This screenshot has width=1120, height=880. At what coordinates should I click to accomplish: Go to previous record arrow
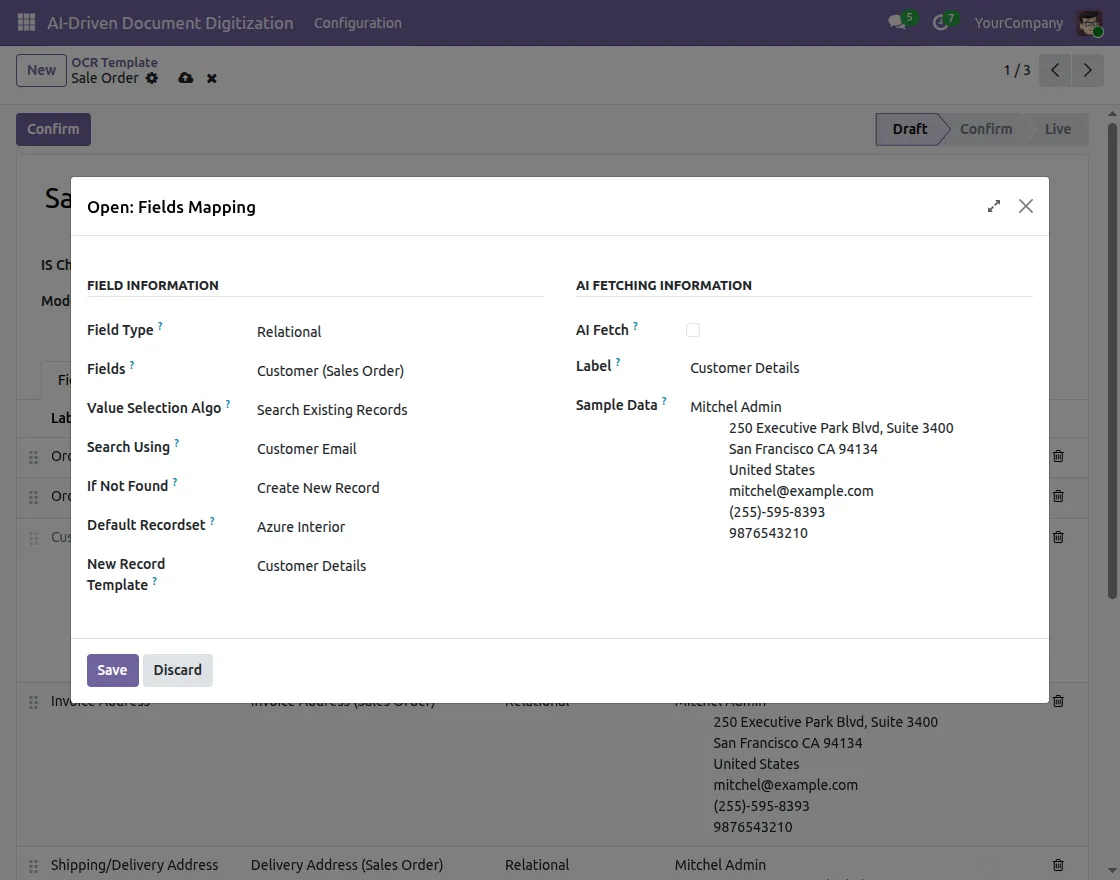coord(1055,70)
